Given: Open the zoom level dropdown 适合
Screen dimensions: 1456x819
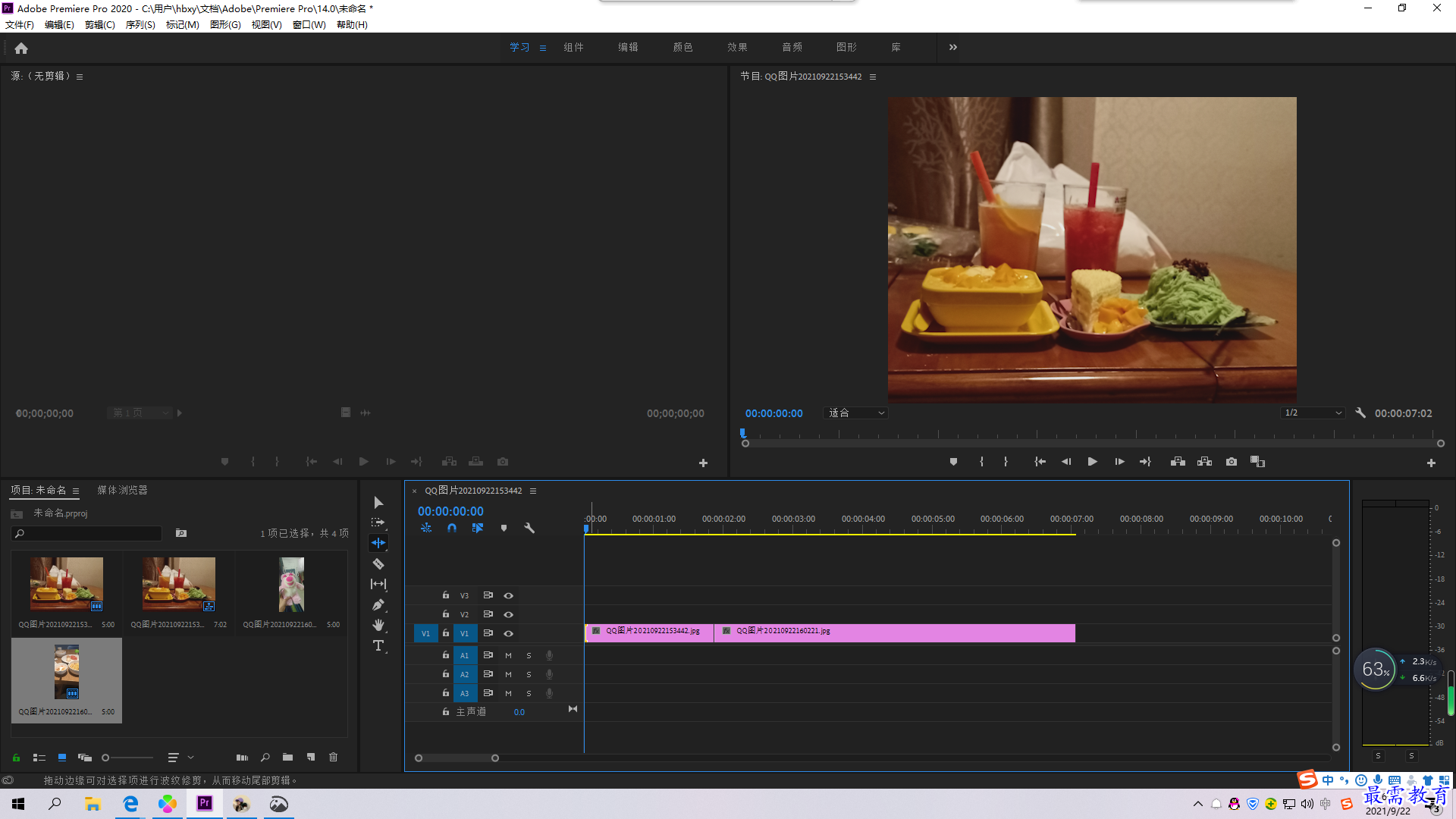Looking at the screenshot, I should coord(855,413).
